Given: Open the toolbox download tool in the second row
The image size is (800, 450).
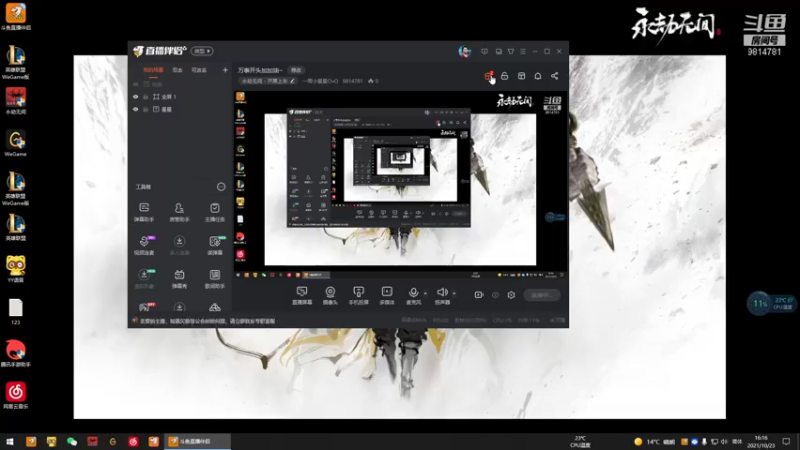Looking at the screenshot, I should tap(179, 245).
